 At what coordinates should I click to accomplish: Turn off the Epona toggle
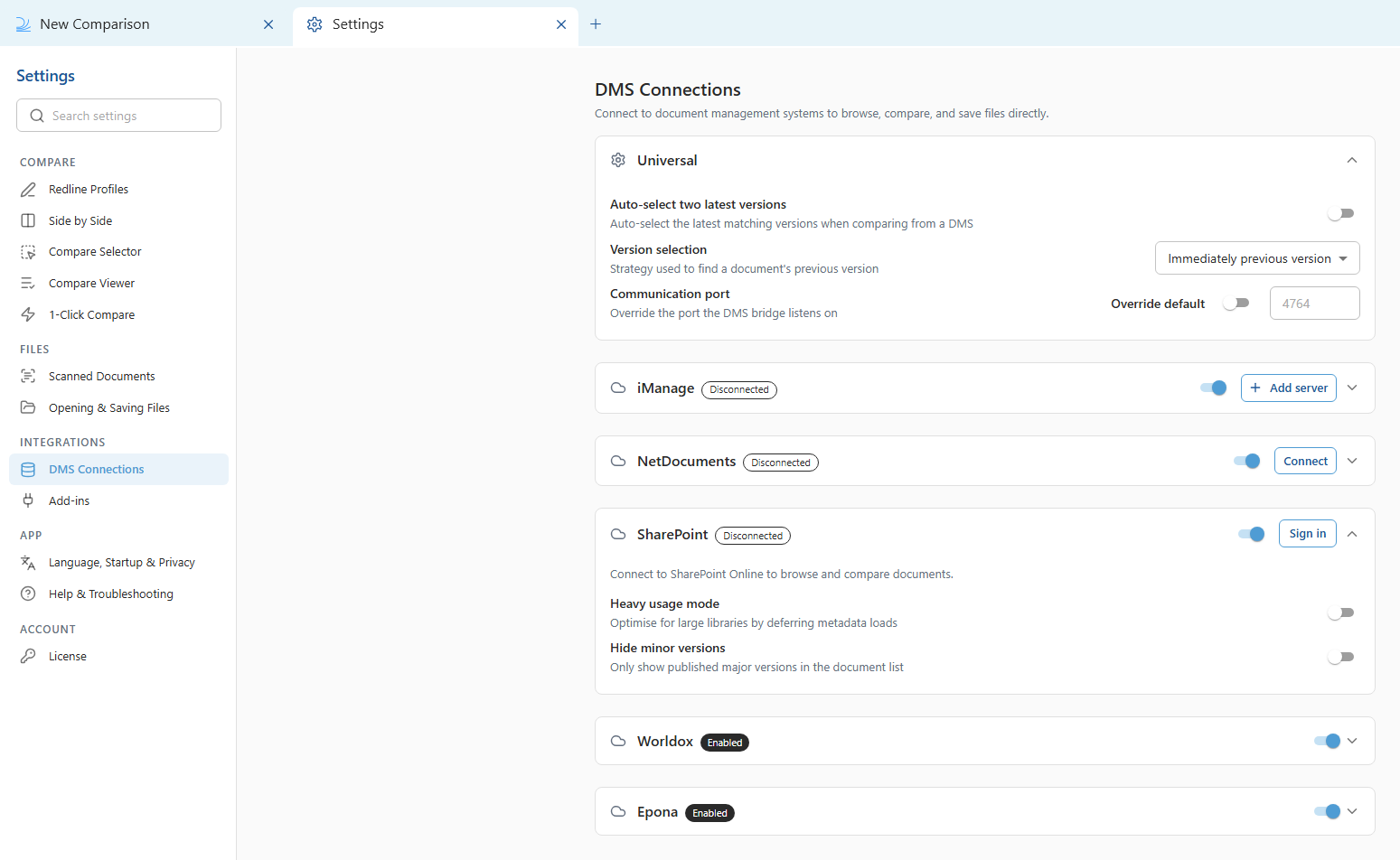(x=1327, y=811)
